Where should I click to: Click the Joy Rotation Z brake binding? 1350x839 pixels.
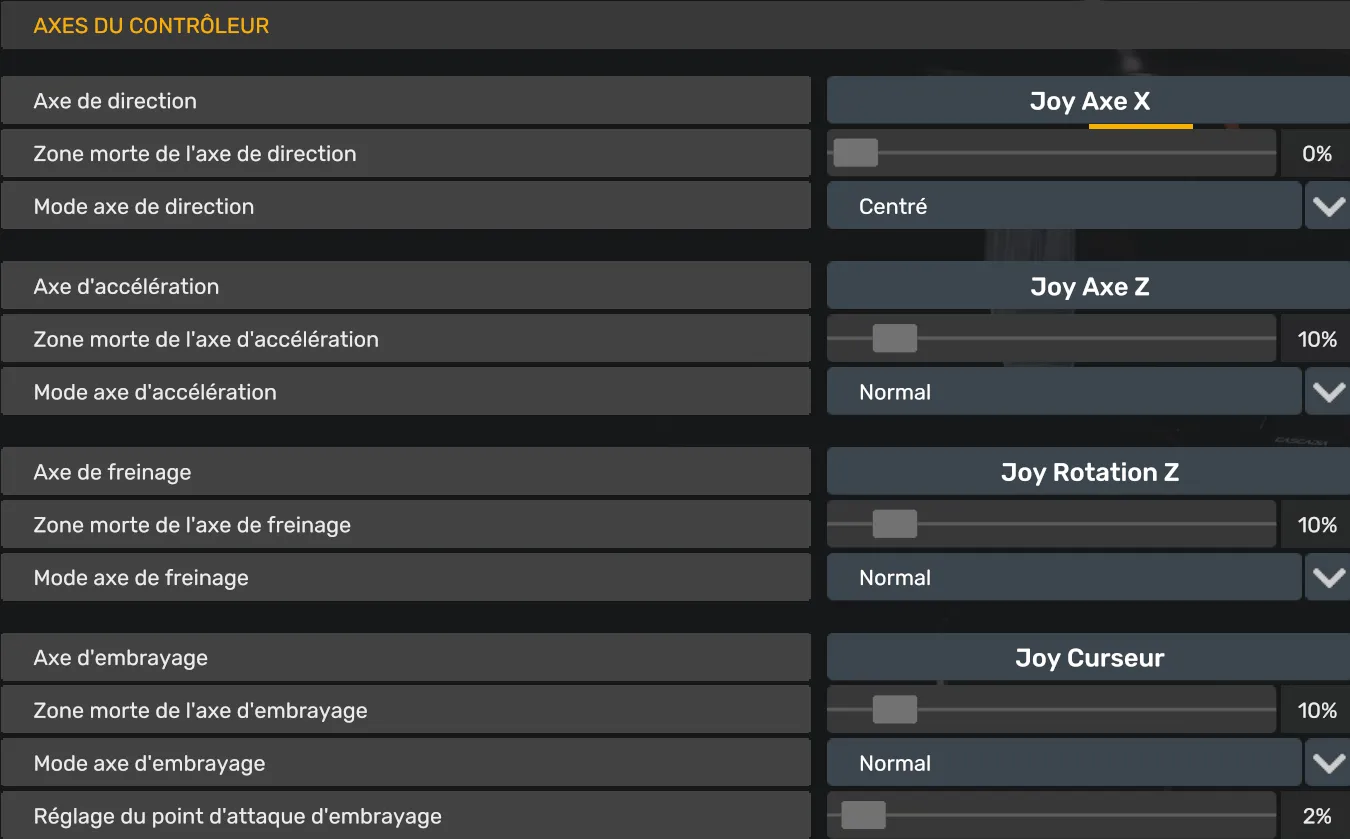(1089, 472)
